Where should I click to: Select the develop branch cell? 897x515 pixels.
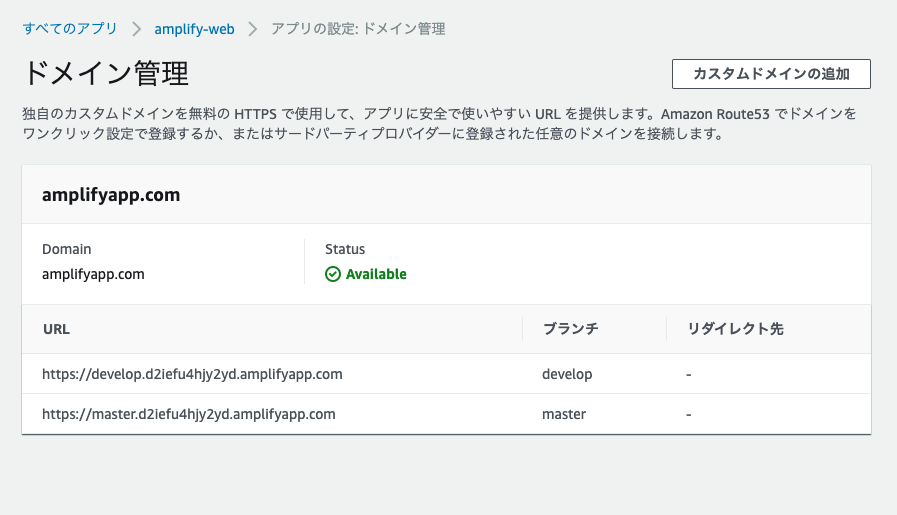click(x=567, y=374)
